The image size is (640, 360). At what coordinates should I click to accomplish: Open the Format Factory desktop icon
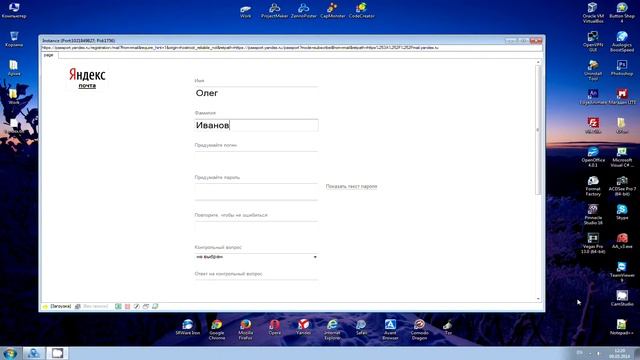pyautogui.click(x=593, y=186)
